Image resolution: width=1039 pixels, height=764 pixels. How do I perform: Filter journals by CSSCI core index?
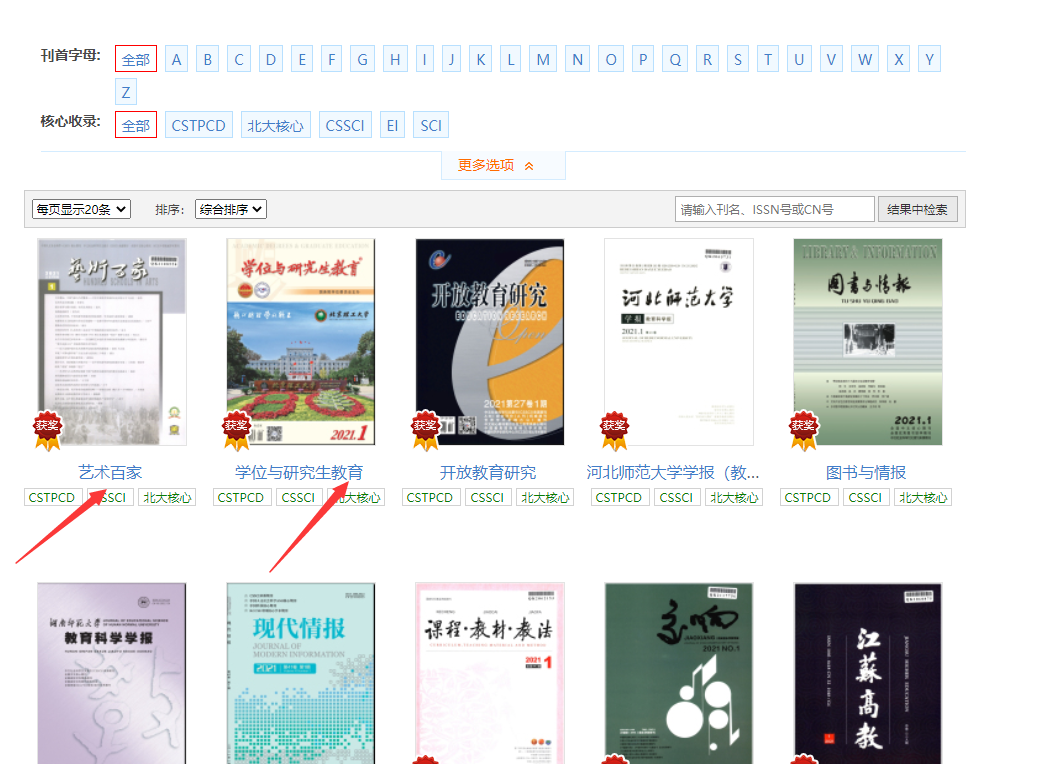(x=346, y=125)
